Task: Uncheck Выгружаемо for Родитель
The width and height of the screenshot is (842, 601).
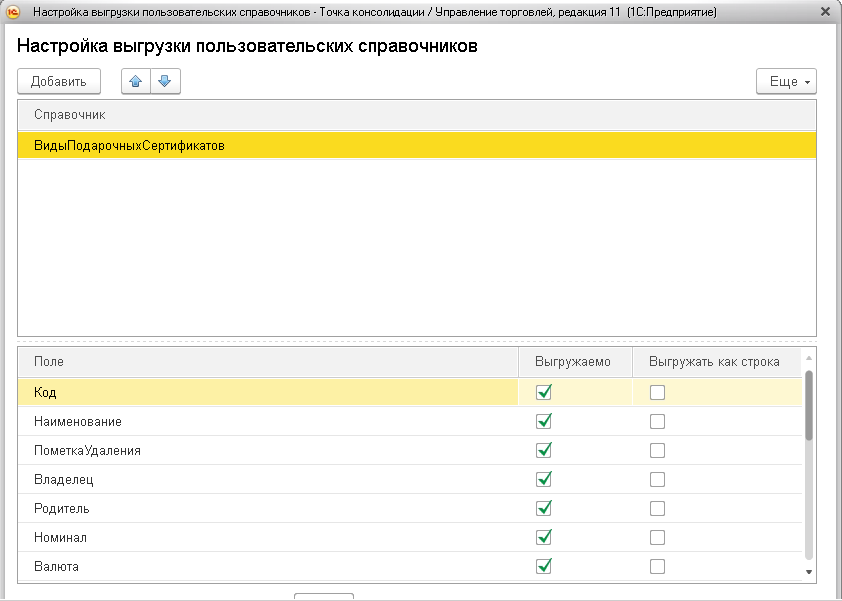Action: [x=544, y=508]
